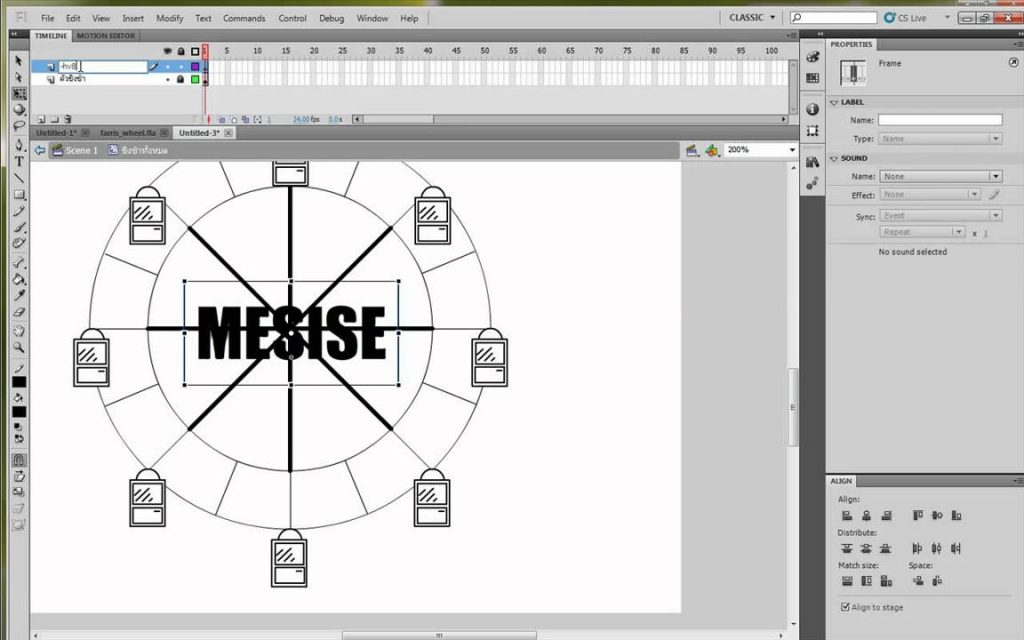Viewport: 1024px width, 640px height.
Task: Switch to farris_wheel.fla document tab
Action: [x=128, y=133]
